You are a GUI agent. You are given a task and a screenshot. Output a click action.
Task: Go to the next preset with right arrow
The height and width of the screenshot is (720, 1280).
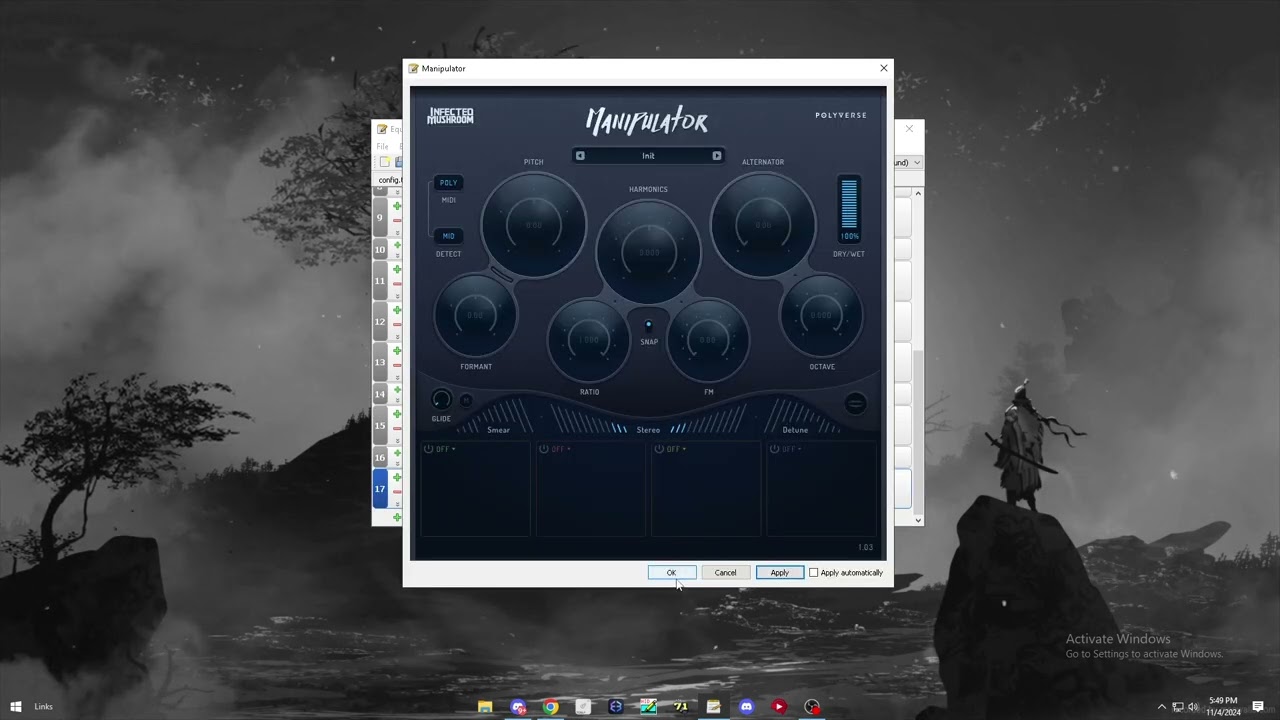point(716,156)
